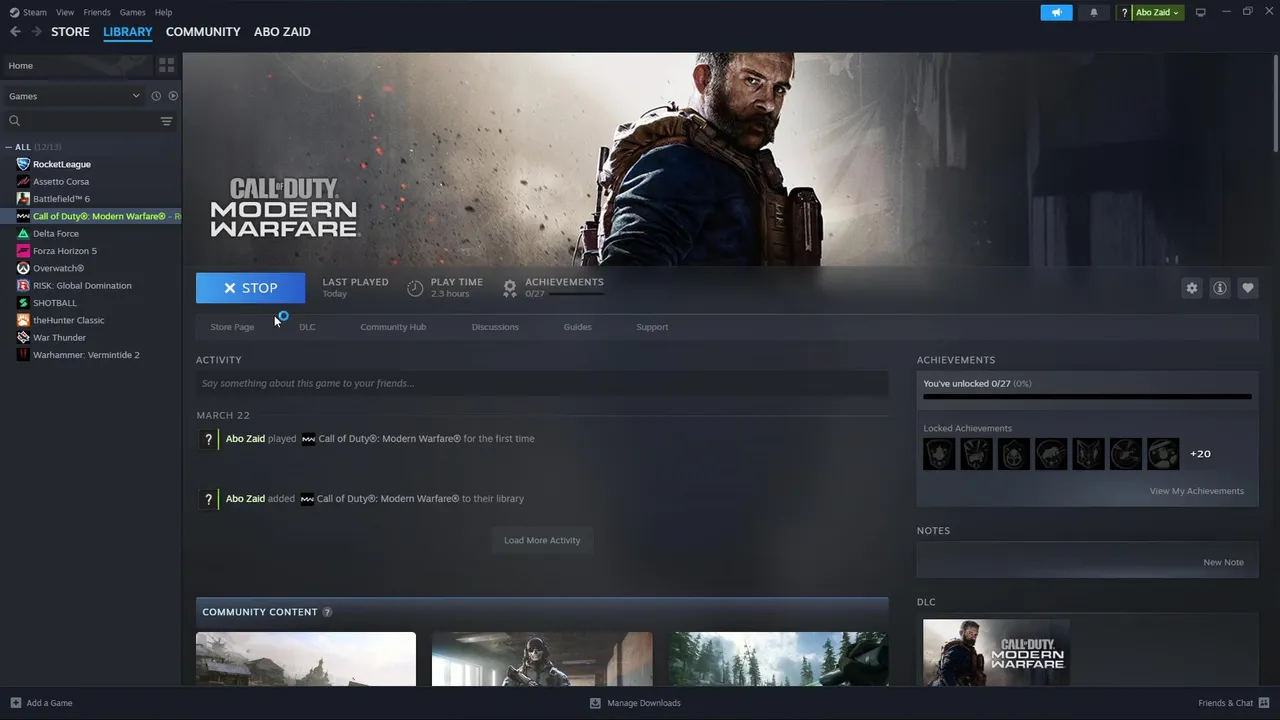The width and height of the screenshot is (1280, 720).
Task: Click the Rocket League game icon
Action: [24, 164]
